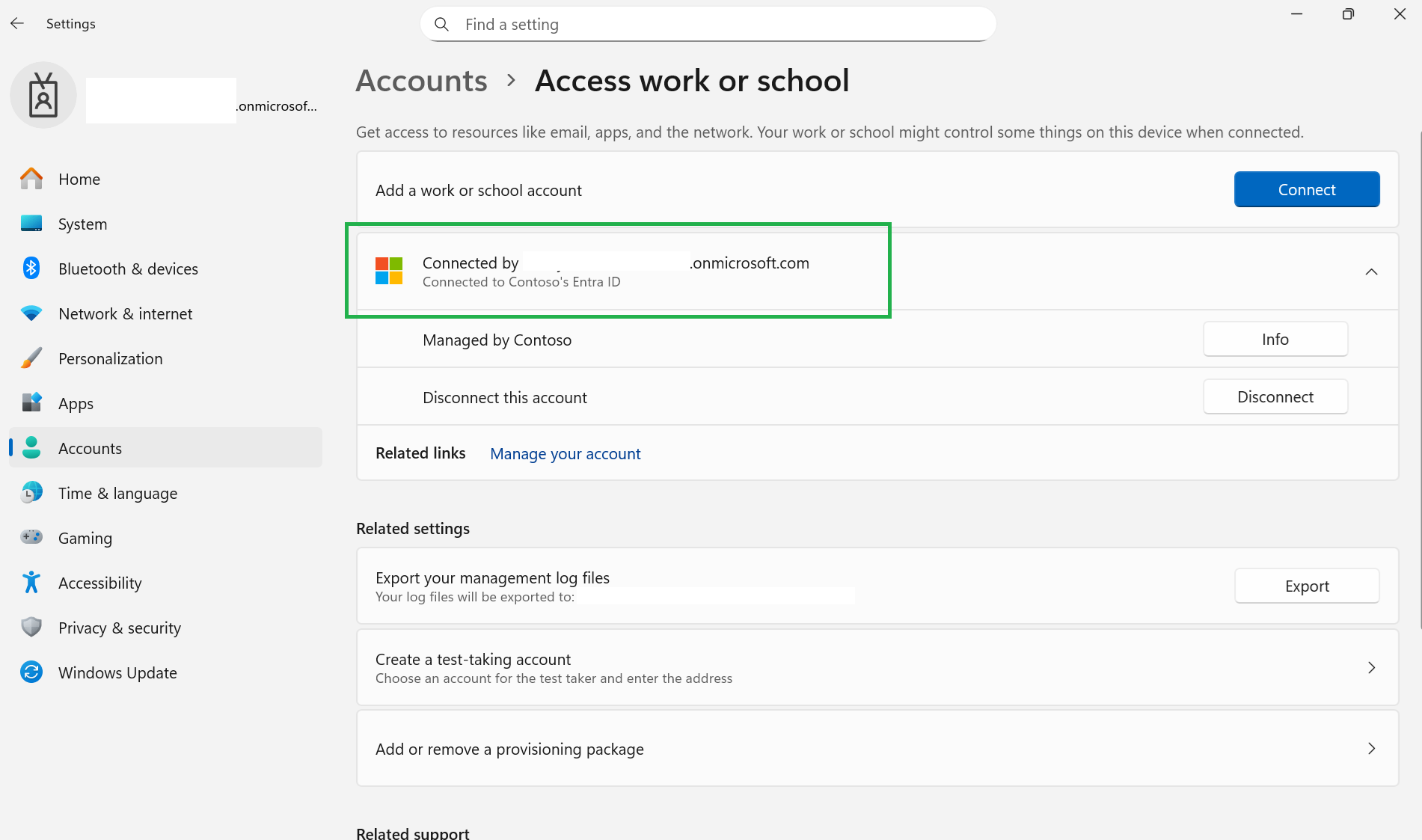Screen dimensions: 1422x840
Task: Select Network & internet category
Action: [x=165, y=313]
